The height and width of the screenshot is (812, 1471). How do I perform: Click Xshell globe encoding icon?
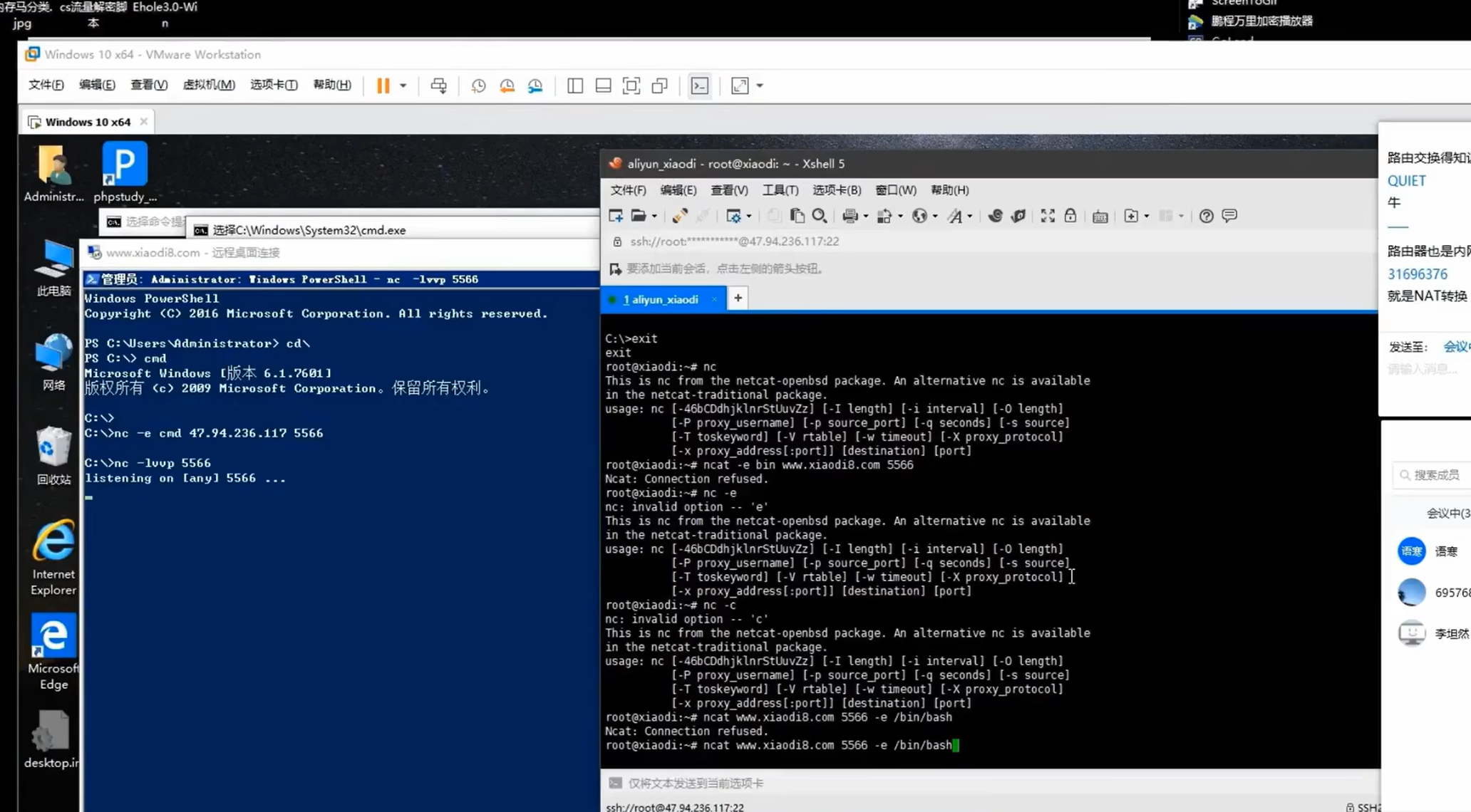[919, 216]
